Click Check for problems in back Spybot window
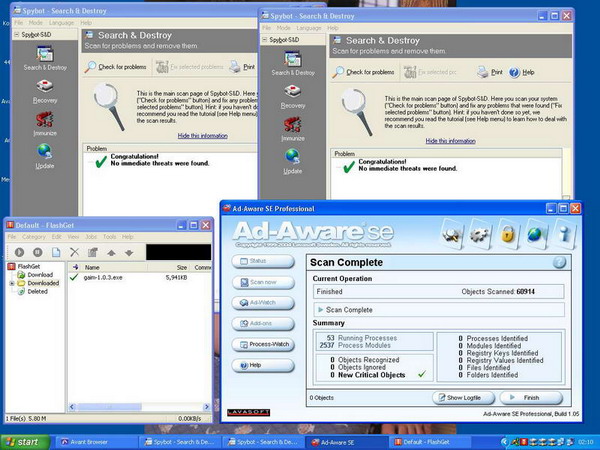 [x=116, y=67]
